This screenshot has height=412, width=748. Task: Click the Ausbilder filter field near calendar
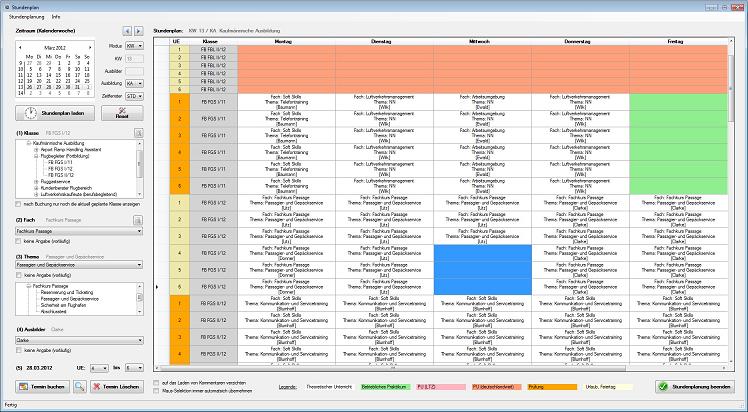(x=134, y=71)
